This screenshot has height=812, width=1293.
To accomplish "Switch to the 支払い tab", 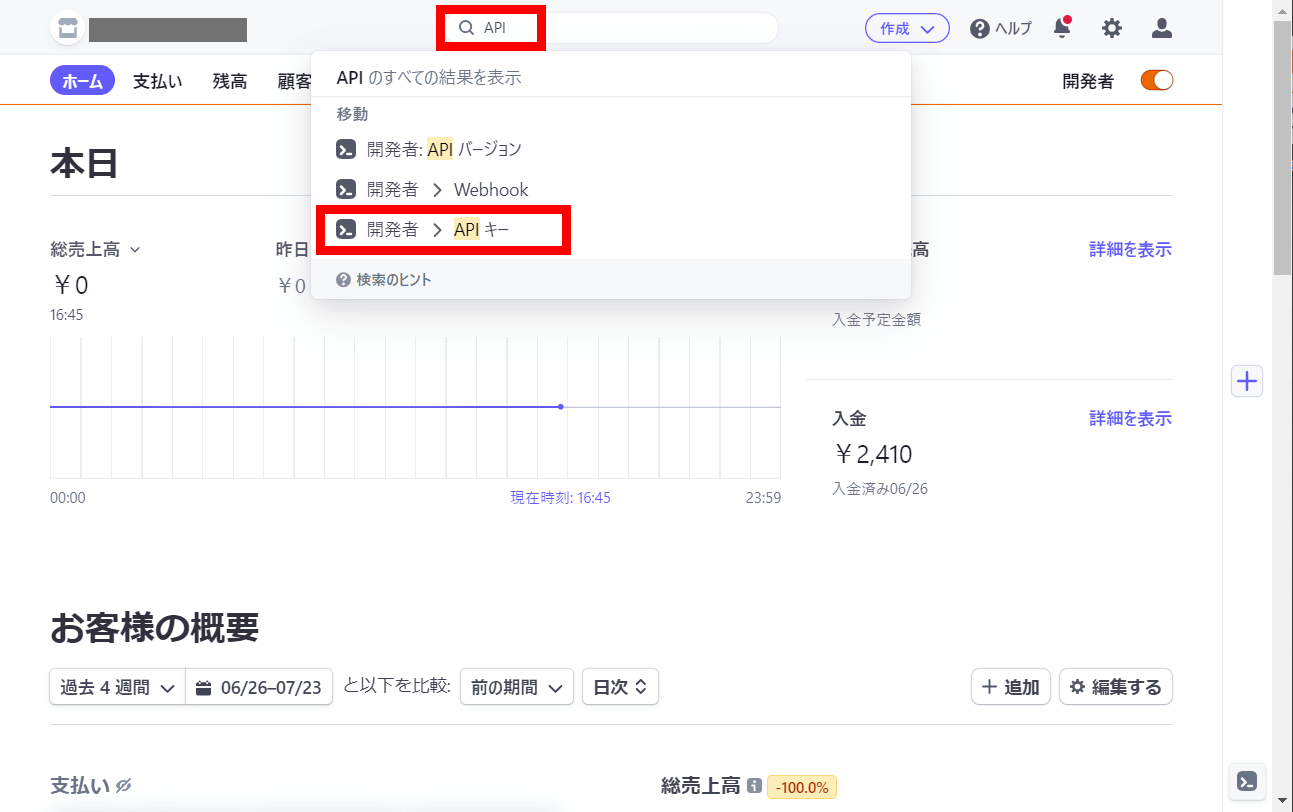I will click(158, 81).
